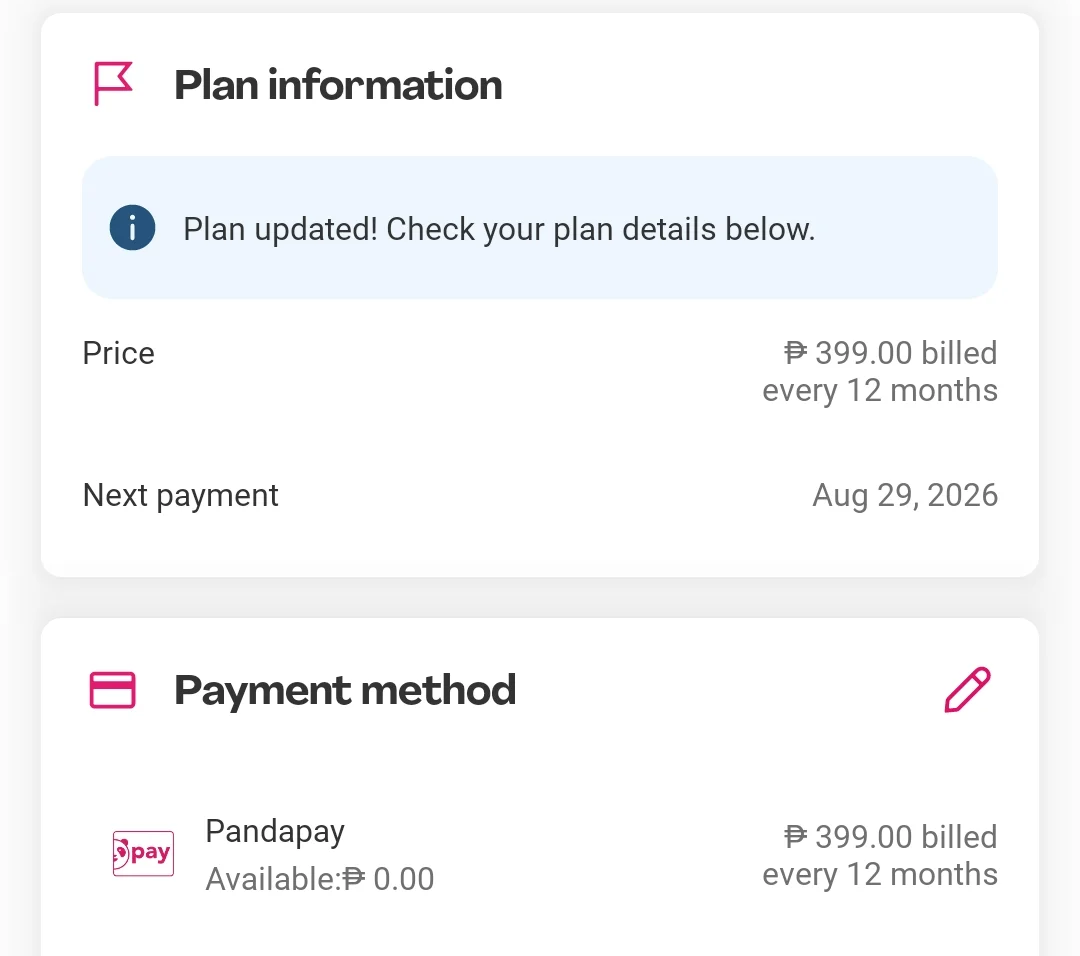Click the Payment method heading

pyautogui.click(x=345, y=690)
